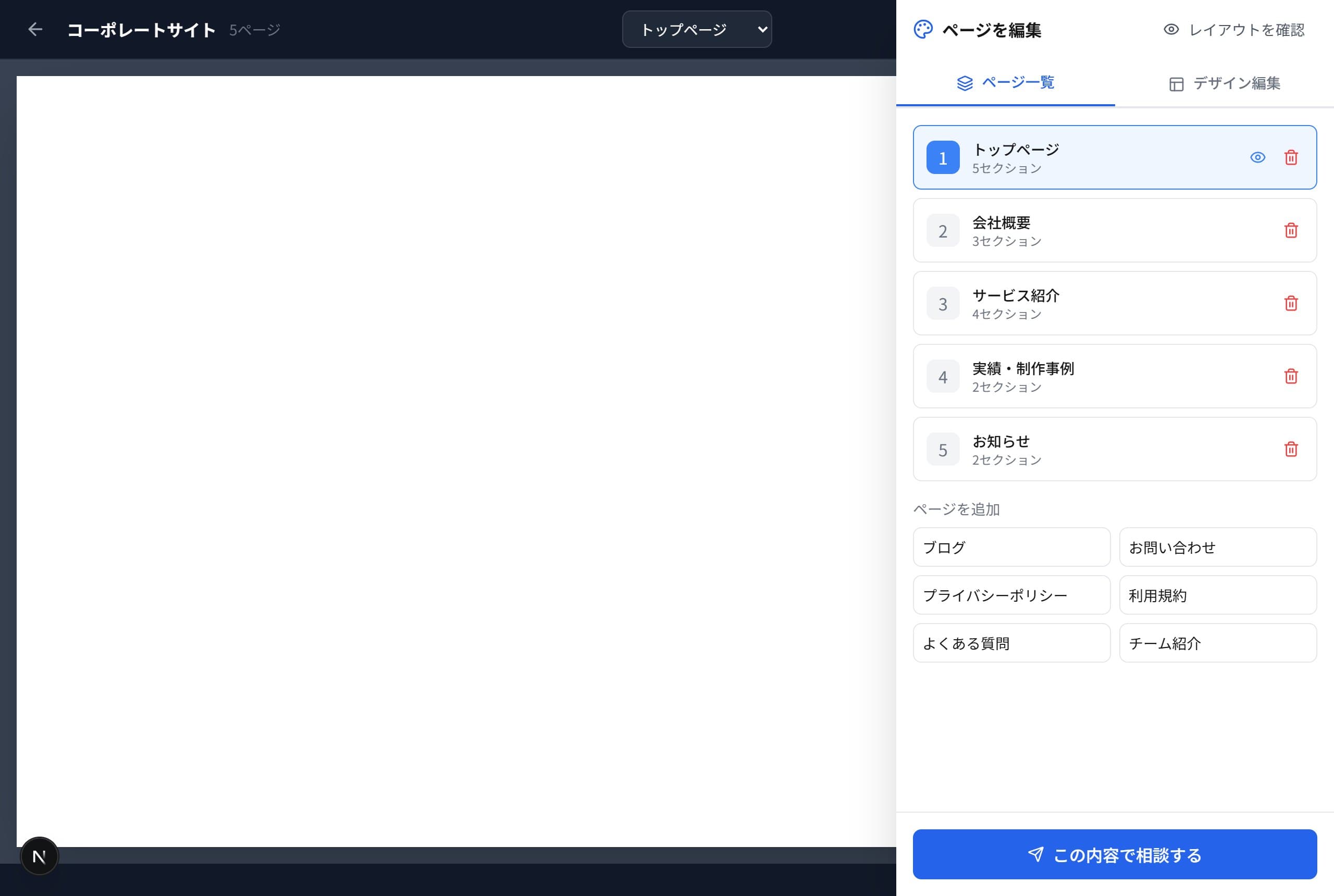Viewport: 1334px width, 896px height.
Task: Click the number 3 badge on サービス紹介
Action: point(943,303)
